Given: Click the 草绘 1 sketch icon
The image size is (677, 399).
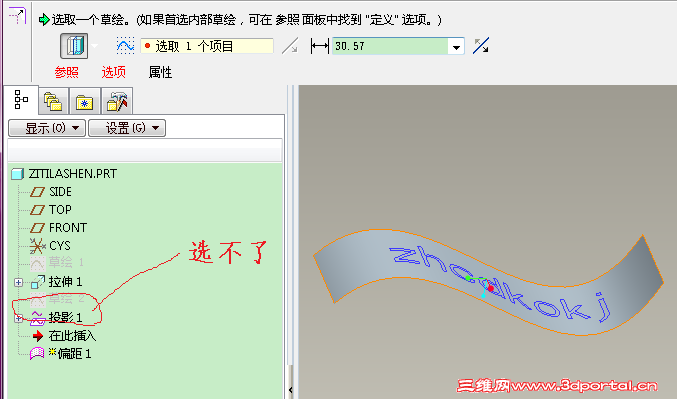Looking at the screenshot, I should (x=38, y=263).
